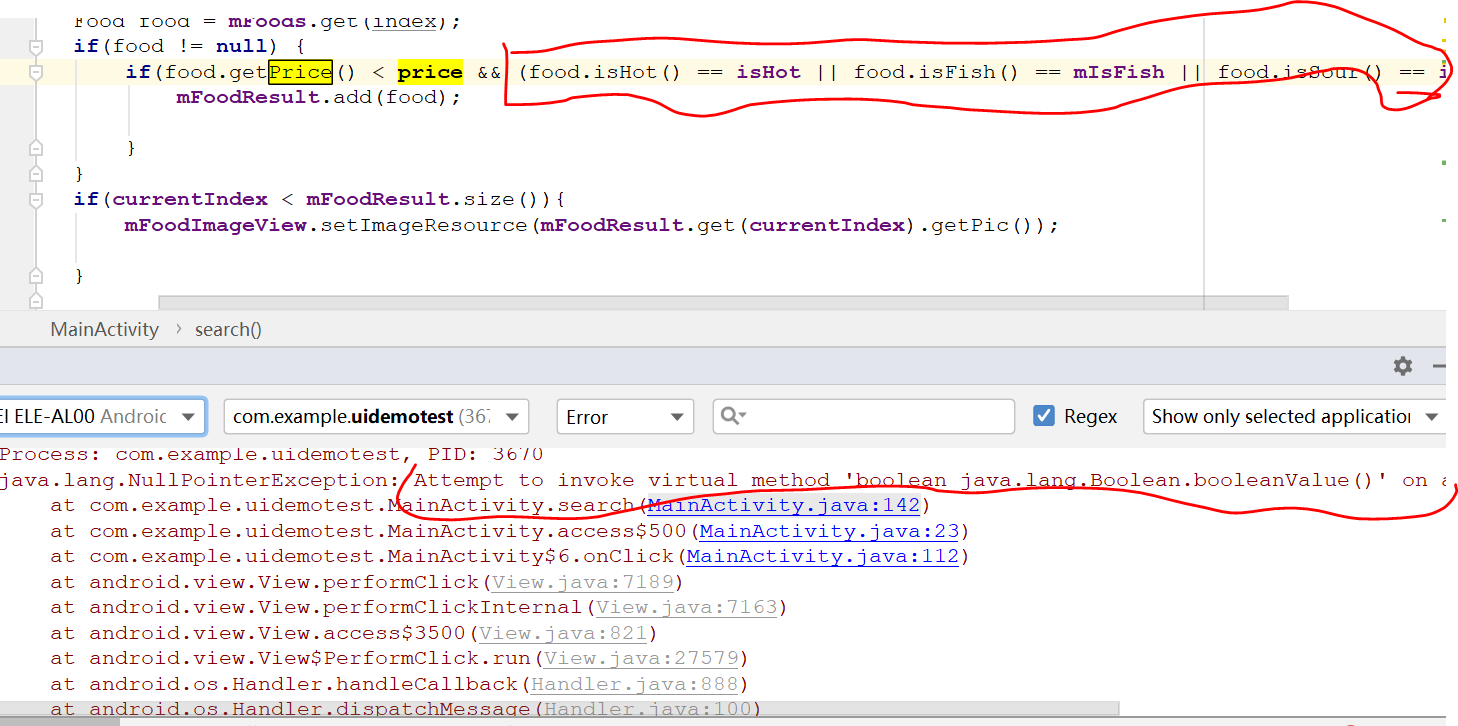Click 'android.view.View.performClickInternal' log entry
The height and width of the screenshot is (726, 1458).
point(335,607)
